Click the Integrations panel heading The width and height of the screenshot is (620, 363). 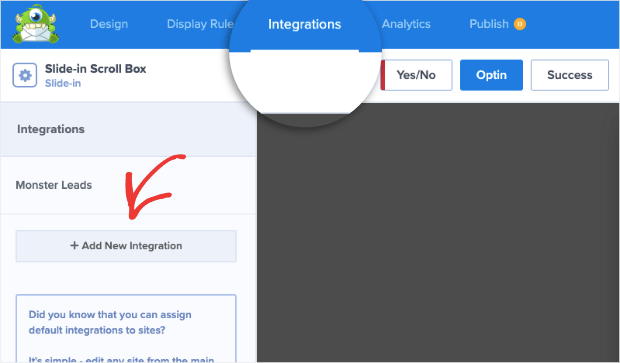tap(51, 129)
